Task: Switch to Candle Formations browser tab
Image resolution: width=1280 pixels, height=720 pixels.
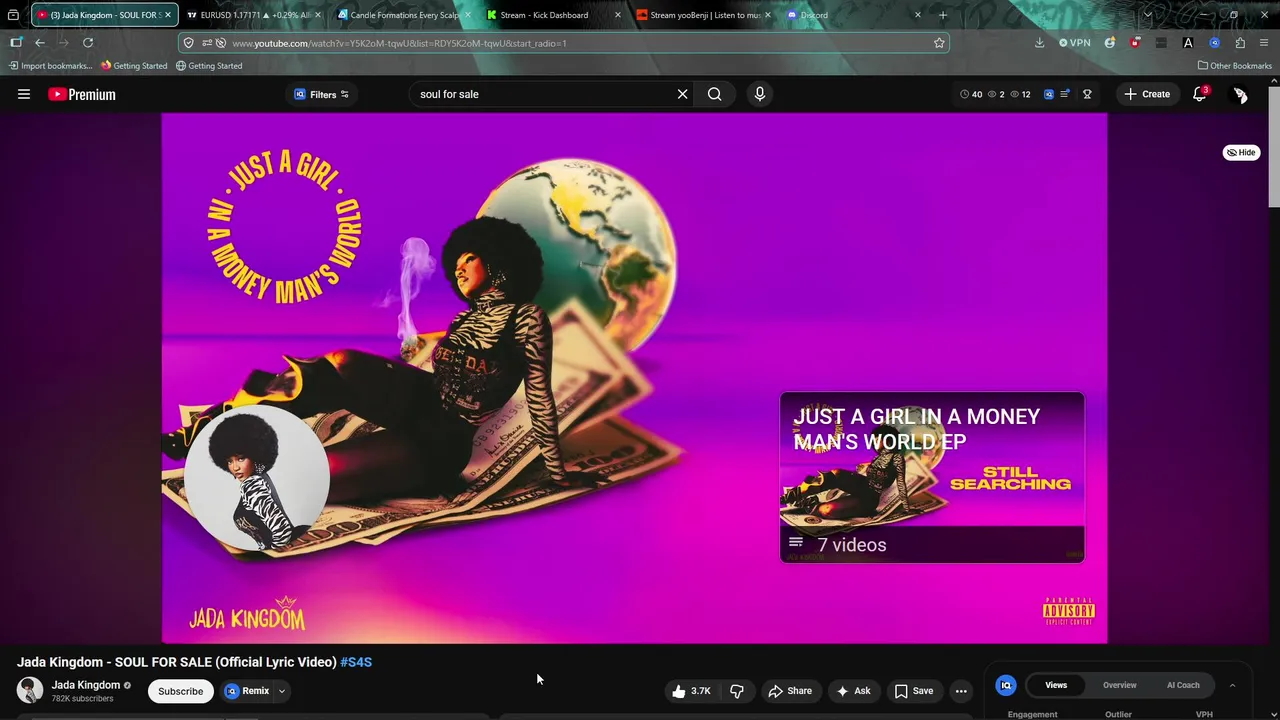Action: (x=402, y=15)
